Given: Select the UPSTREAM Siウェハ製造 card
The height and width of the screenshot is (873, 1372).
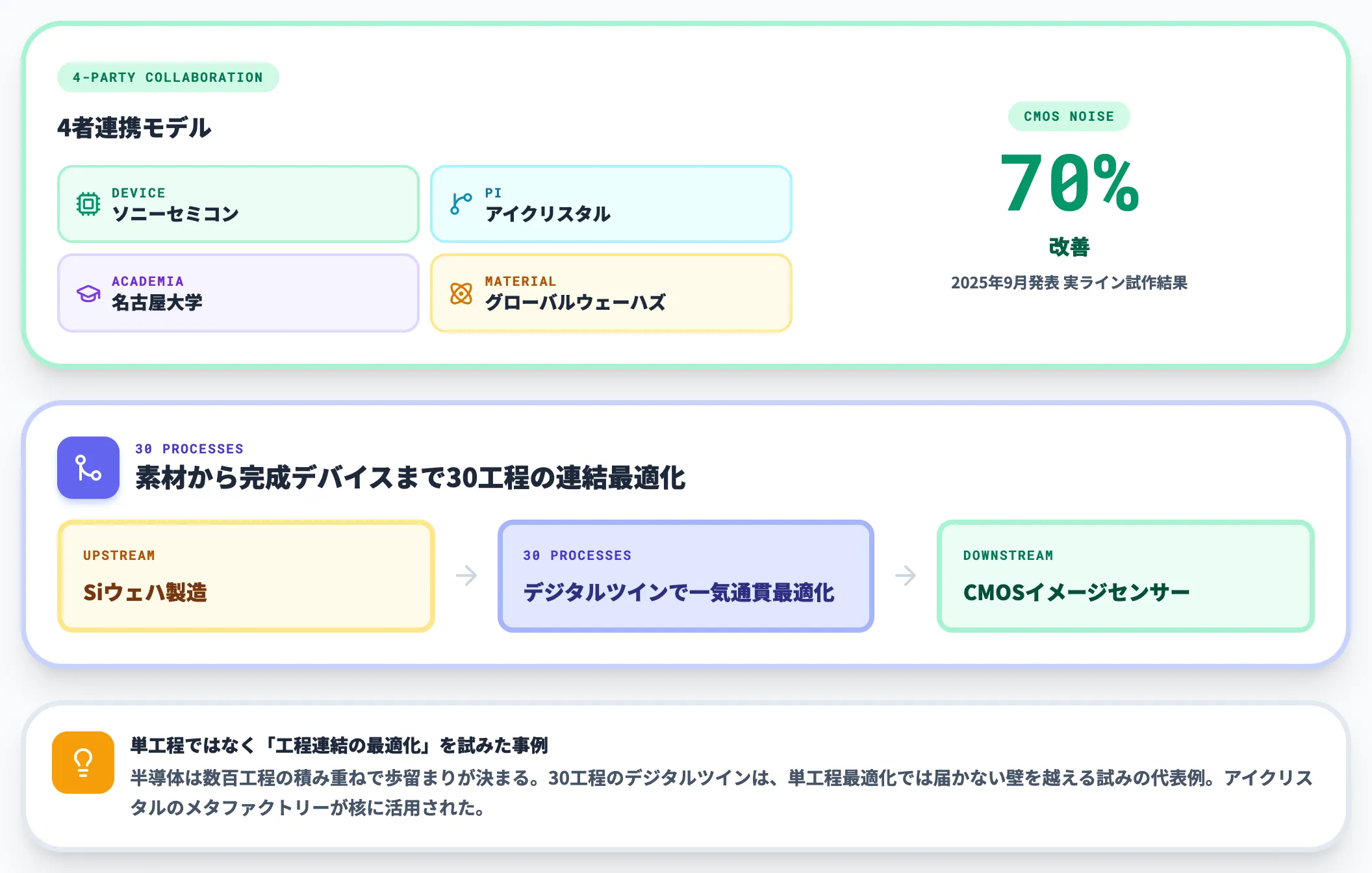Looking at the screenshot, I should 246,576.
